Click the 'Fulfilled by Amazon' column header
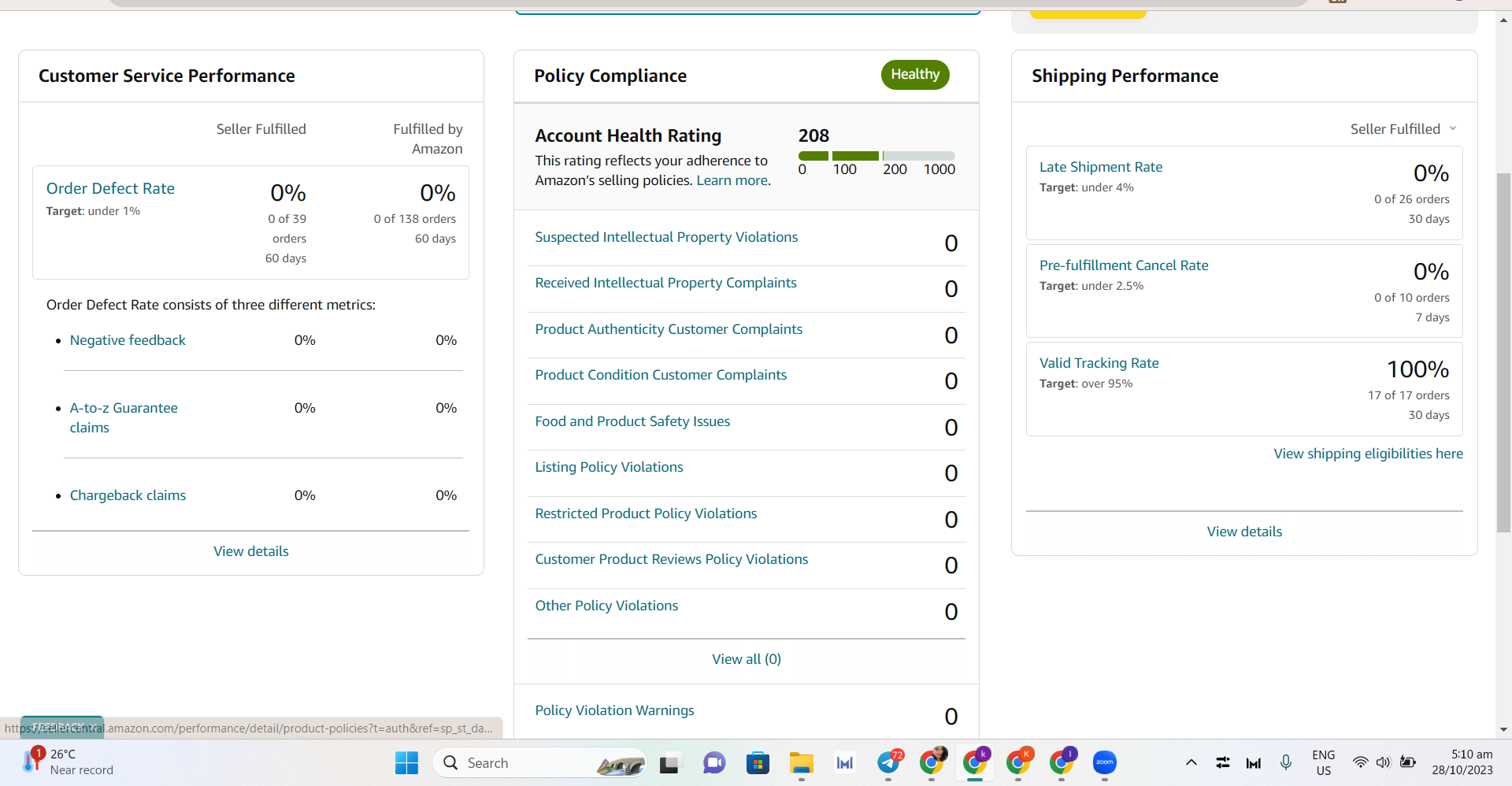1512x786 pixels. 428,139
